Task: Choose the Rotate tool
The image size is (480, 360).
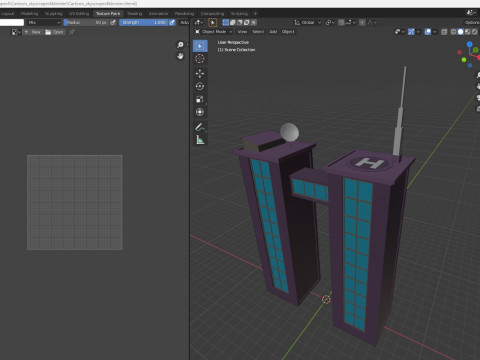Action: [200, 86]
